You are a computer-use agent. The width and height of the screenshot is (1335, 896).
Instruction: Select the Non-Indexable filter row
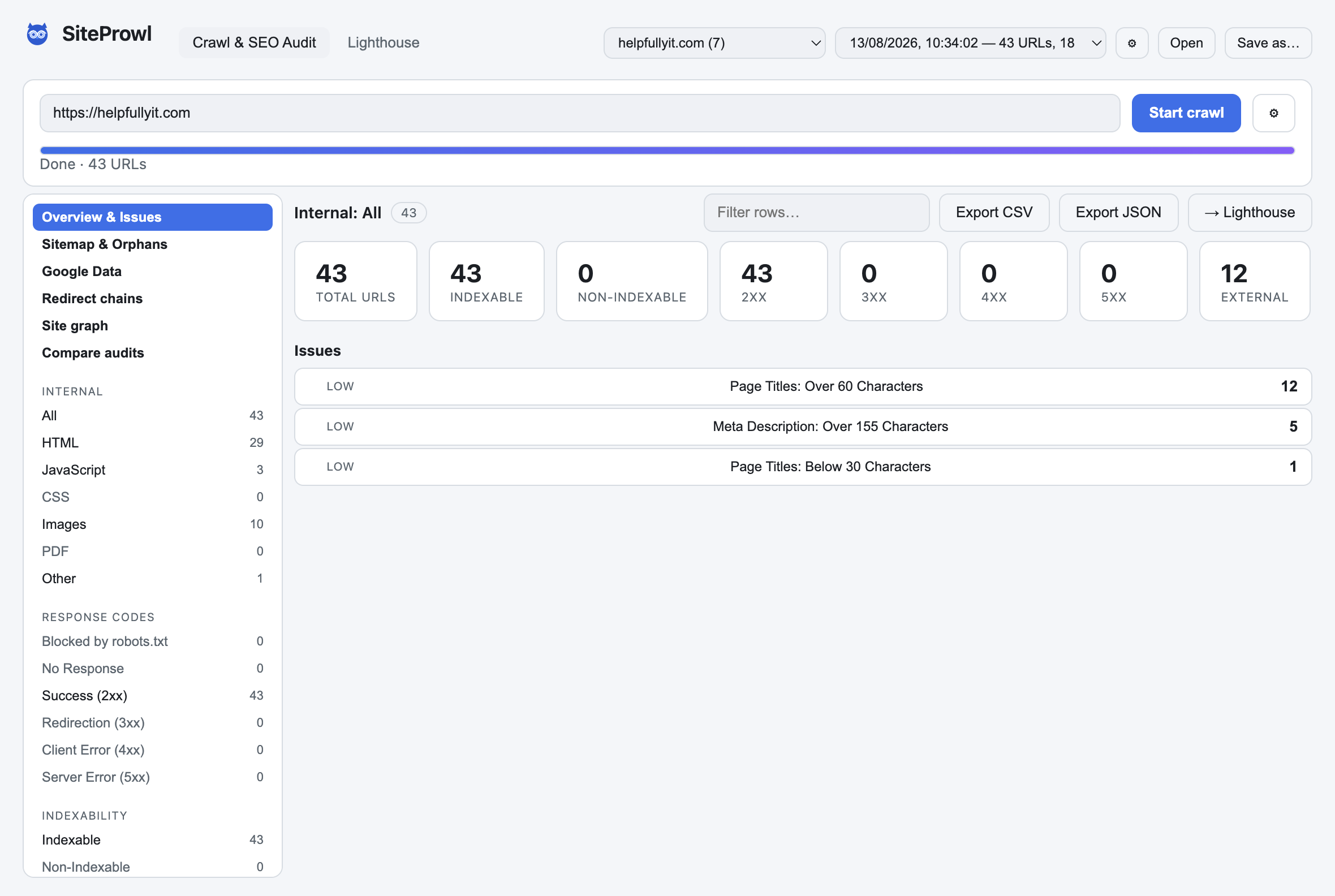(x=153, y=867)
